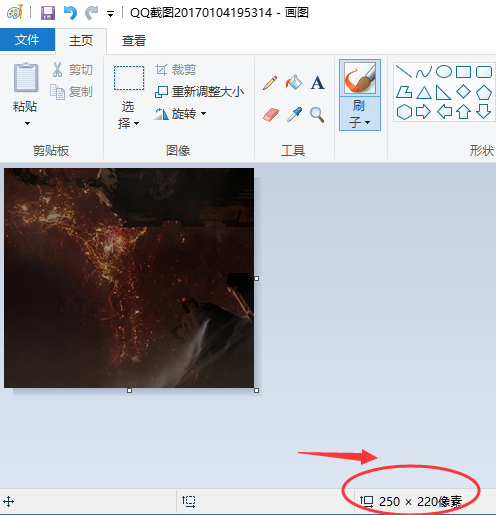Choose the hexagon shape

[404, 112]
